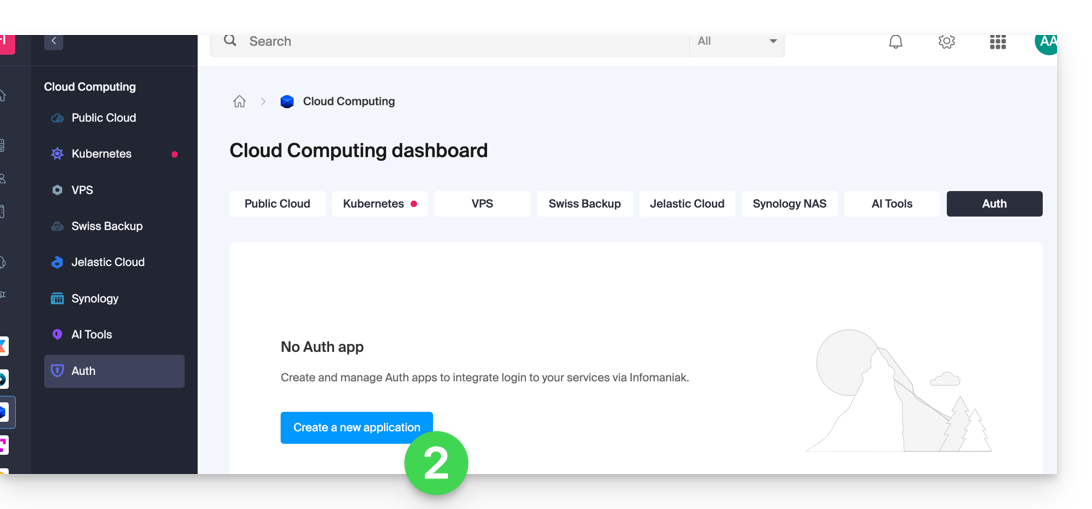Open the settings gear in the header
The height and width of the screenshot is (509, 1092).
coord(946,42)
